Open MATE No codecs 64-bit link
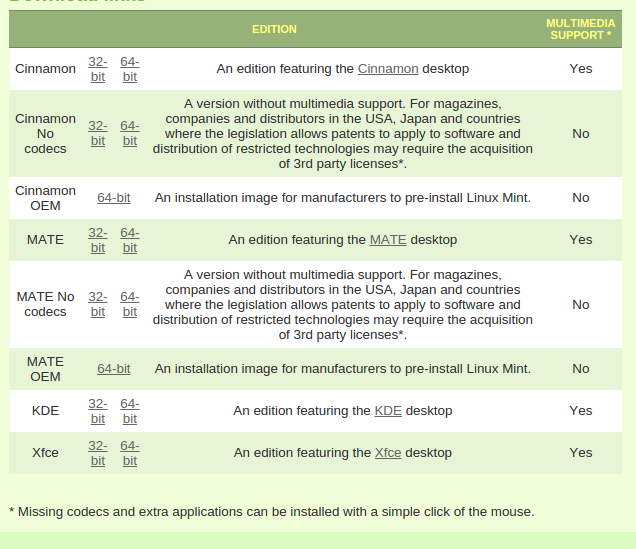The image size is (636, 549). coord(130,305)
